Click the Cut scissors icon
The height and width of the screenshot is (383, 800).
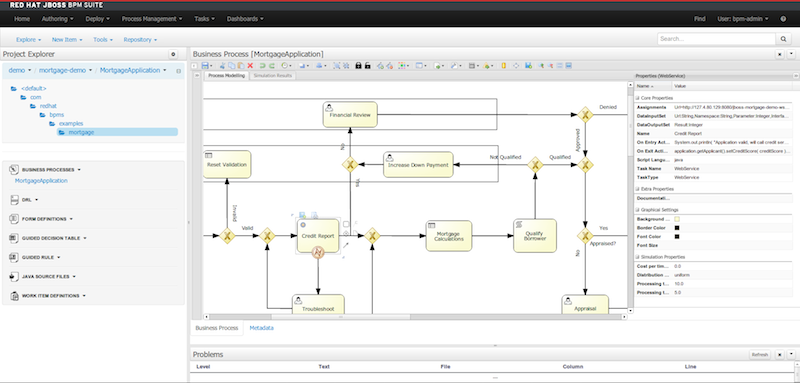[x=222, y=65]
